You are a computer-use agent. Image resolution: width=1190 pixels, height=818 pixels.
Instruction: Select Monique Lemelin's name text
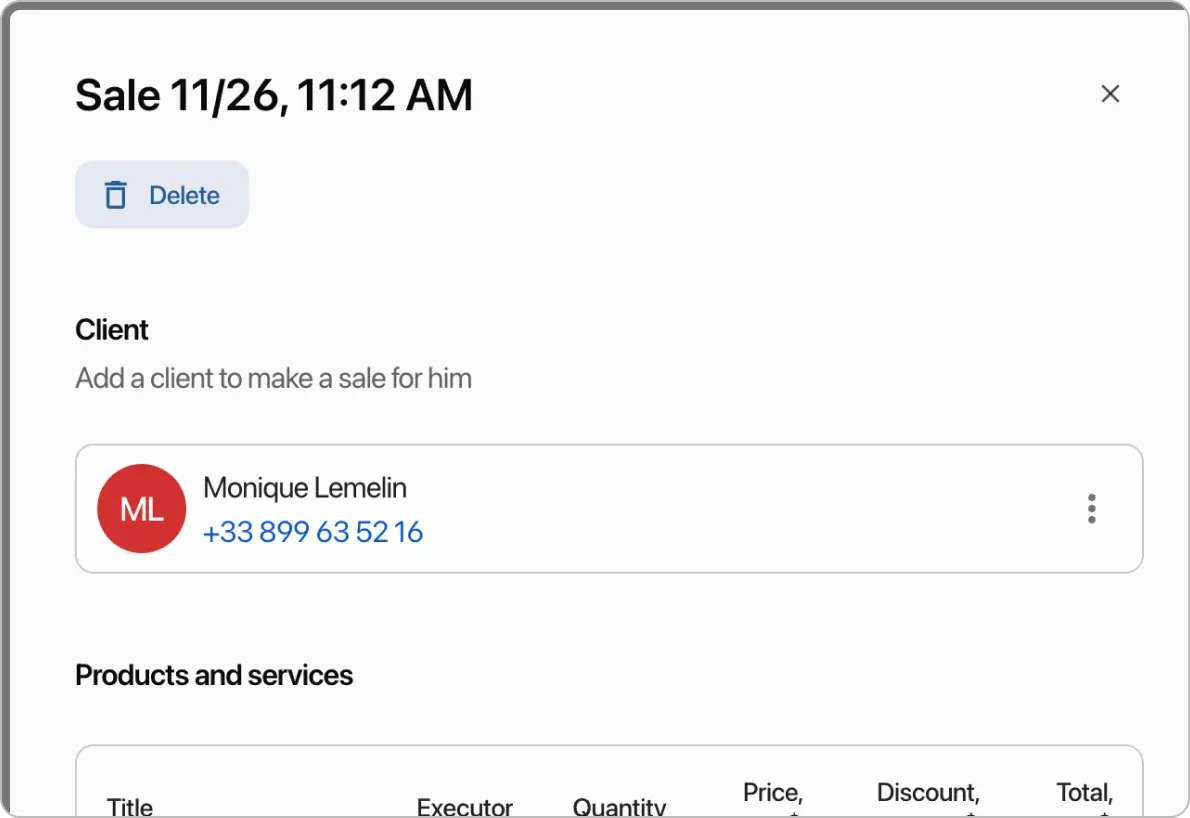pos(305,487)
